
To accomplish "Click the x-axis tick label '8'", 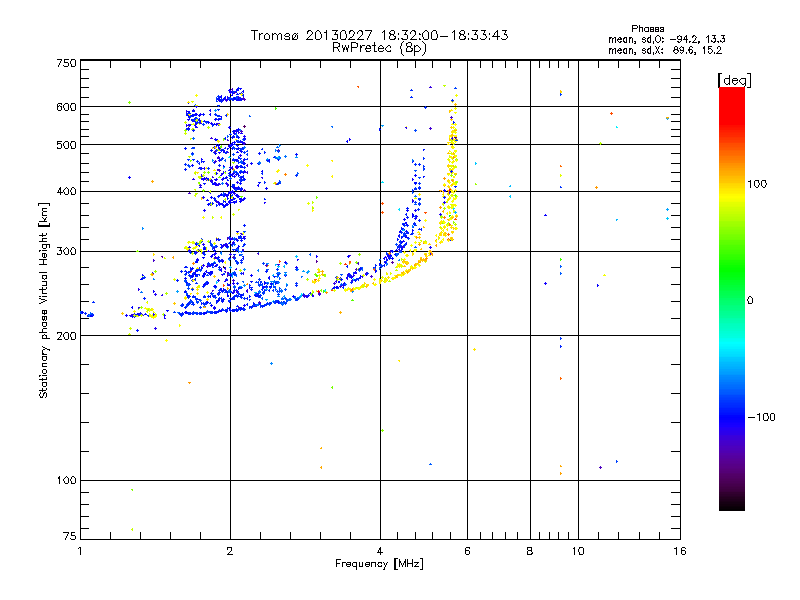I will tap(530, 551).
